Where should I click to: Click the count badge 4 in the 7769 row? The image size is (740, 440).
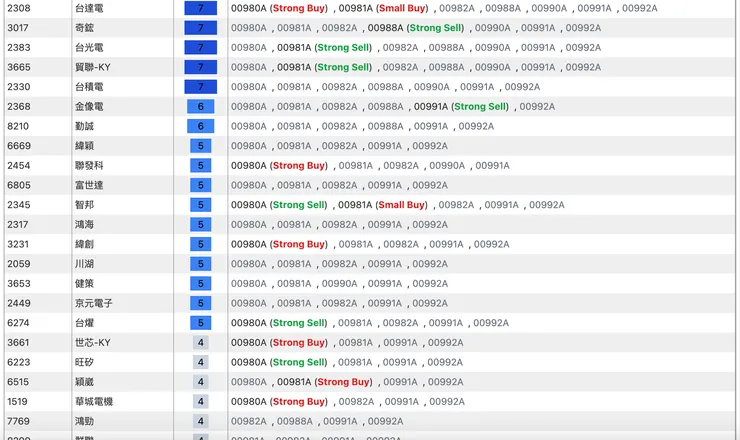click(x=201, y=421)
